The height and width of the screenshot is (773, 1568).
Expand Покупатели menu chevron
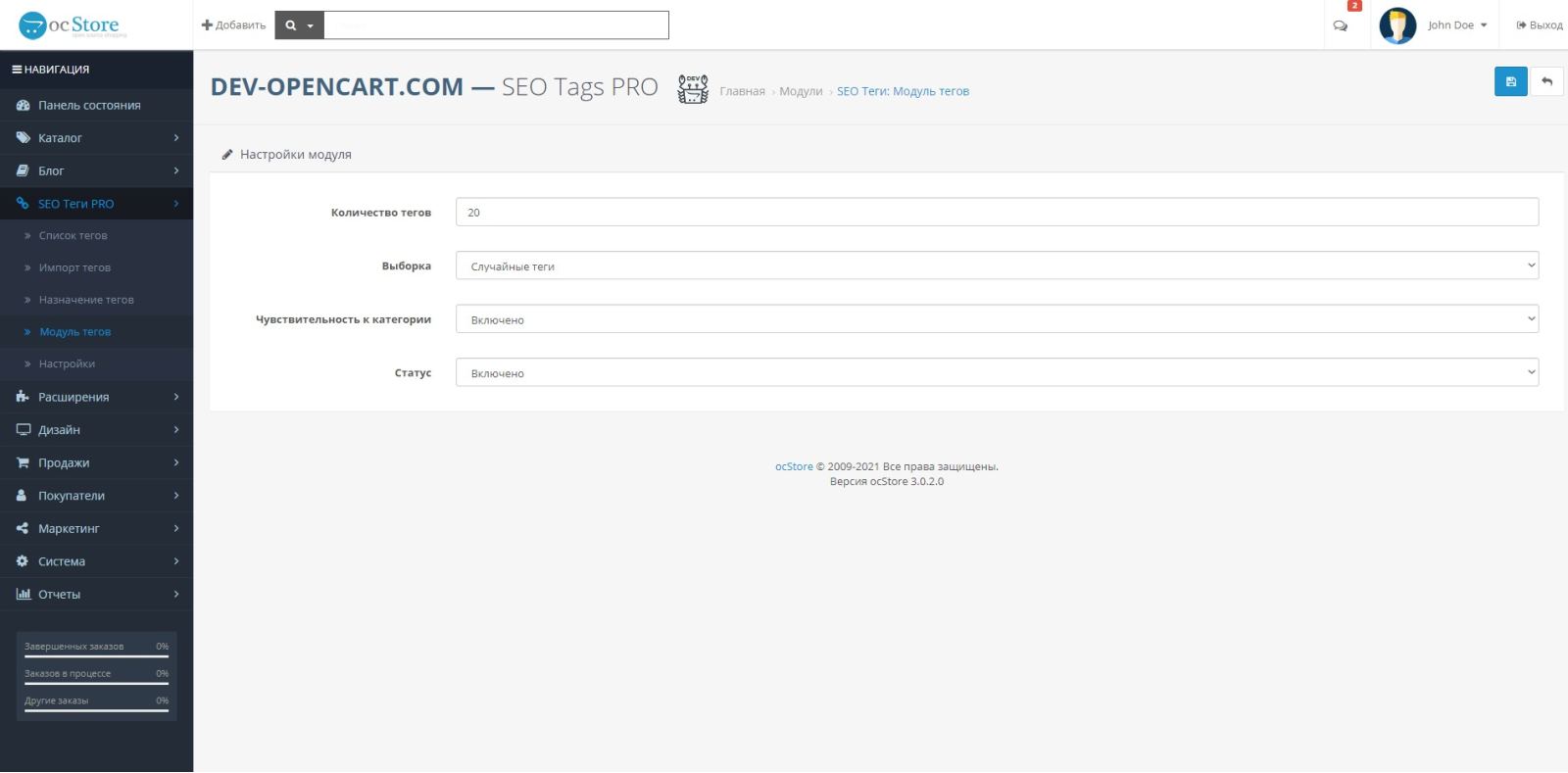[x=176, y=496]
